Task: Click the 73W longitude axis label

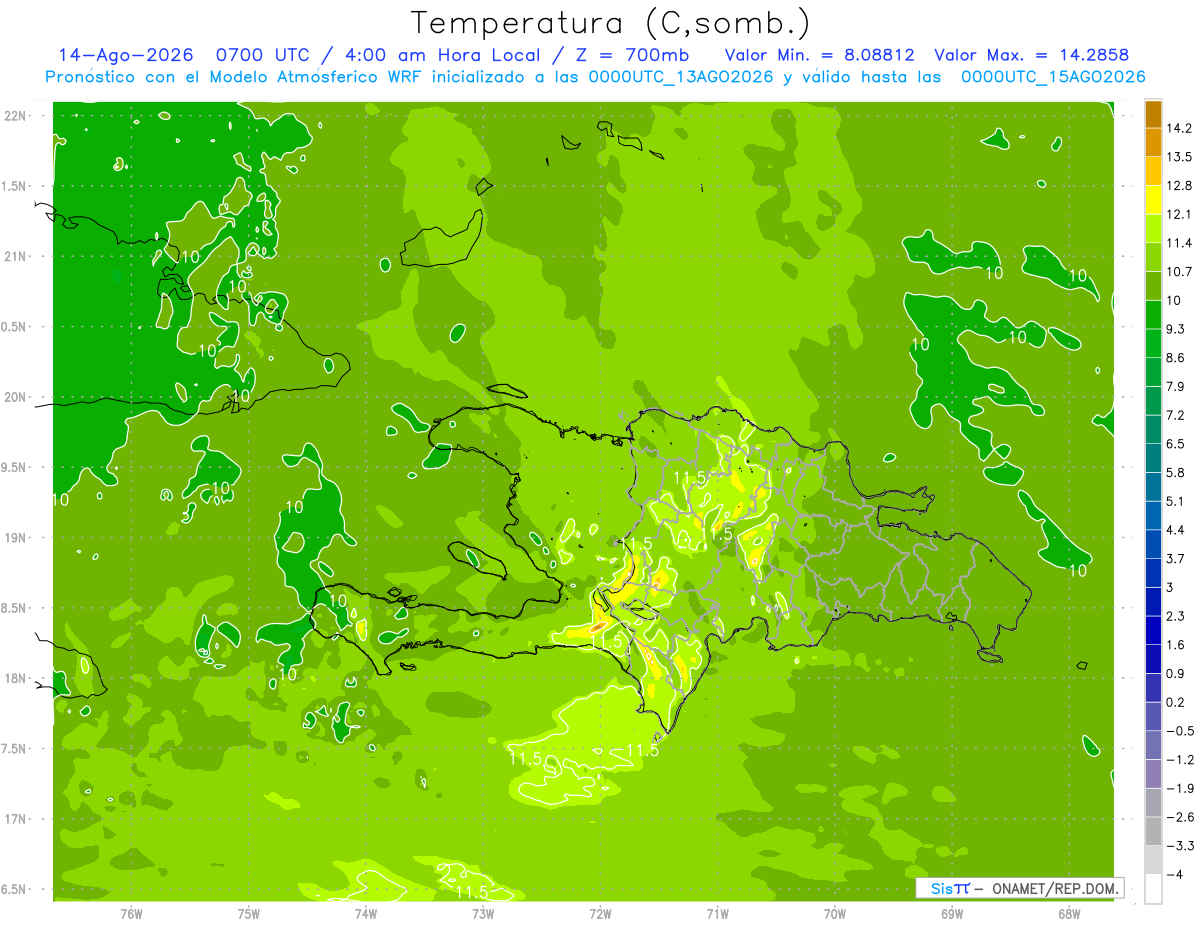Action: 483,914
